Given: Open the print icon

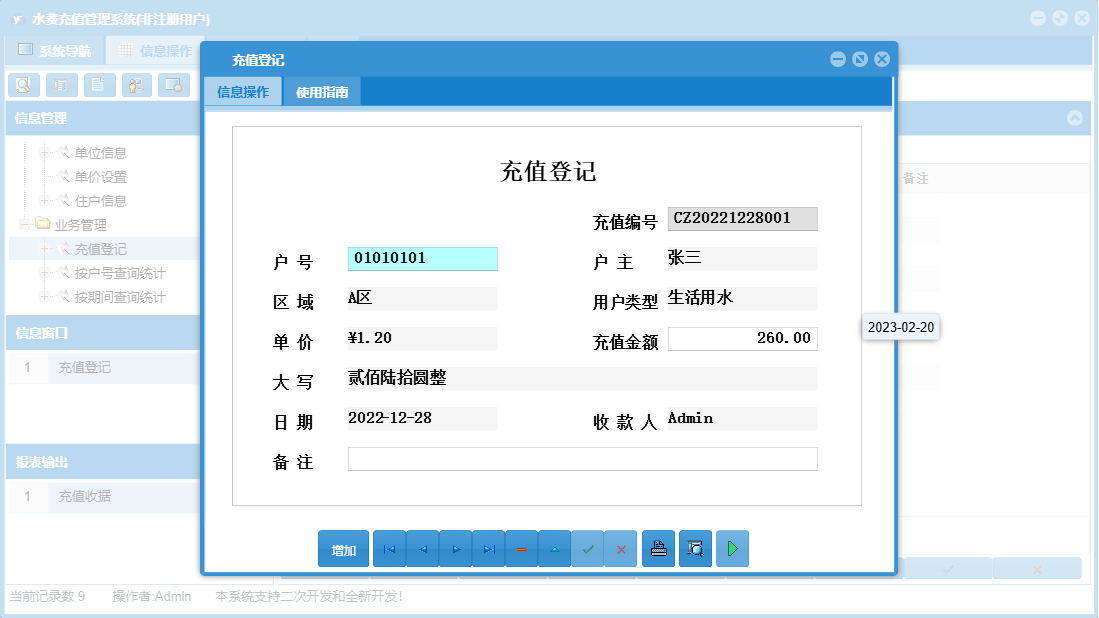Looking at the screenshot, I should tap(658, 548).
